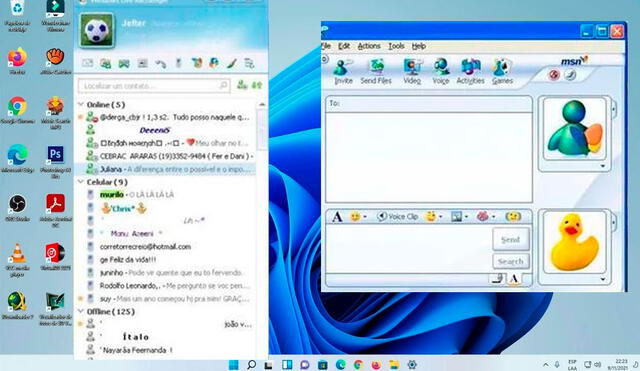This screenshot has width=640, height=371.
Task: Open the Games icon in the chat toolbar
Action: pyautogui.click(x=502, y=71)
